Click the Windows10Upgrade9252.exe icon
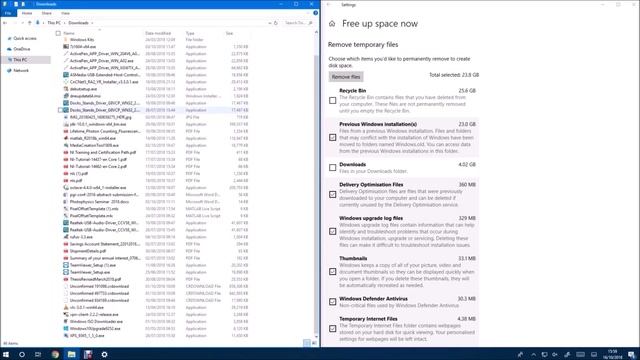This screenshot has width=640, height=360. [66, 329]
